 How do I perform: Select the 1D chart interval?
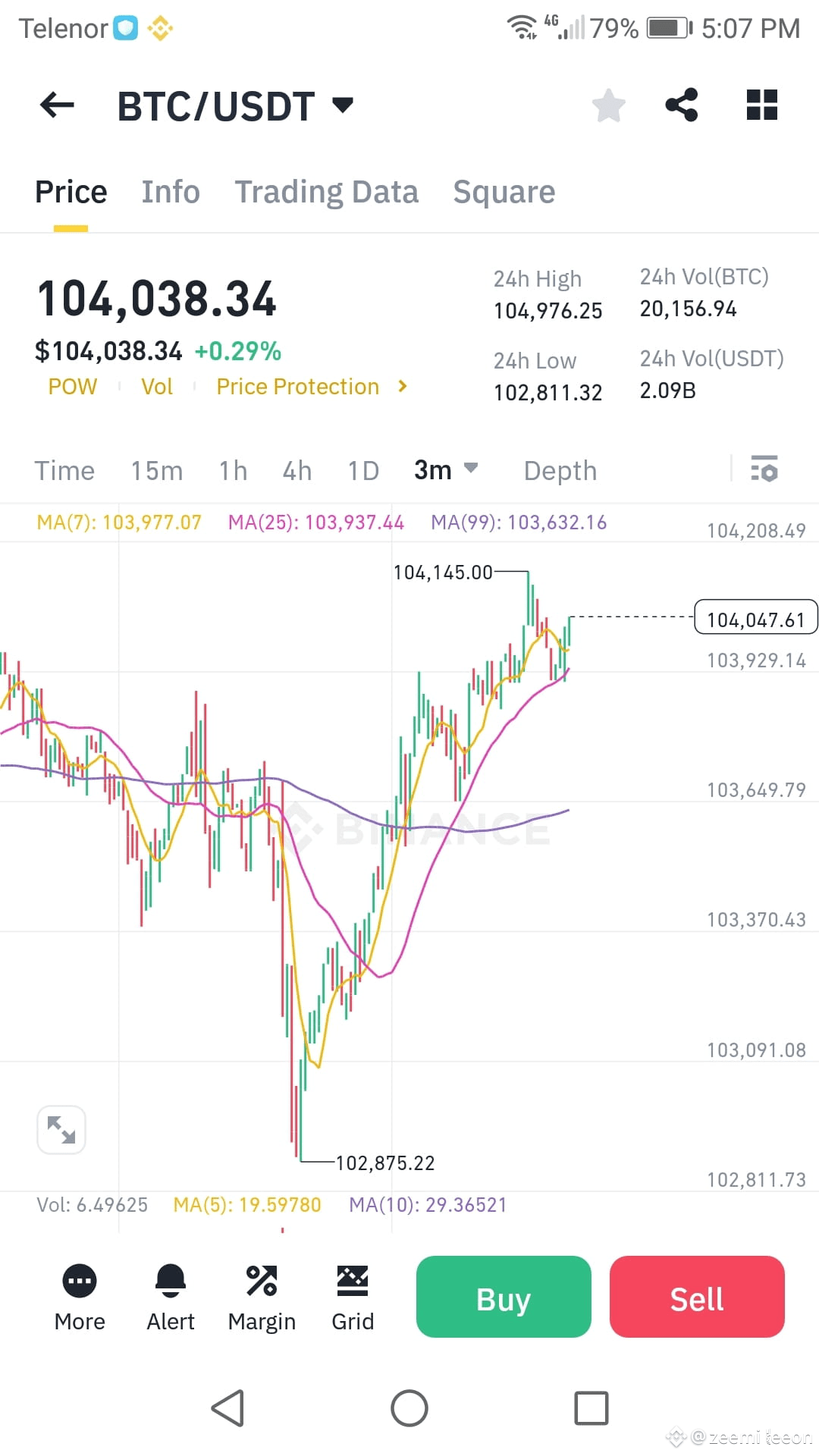point(363,470)
